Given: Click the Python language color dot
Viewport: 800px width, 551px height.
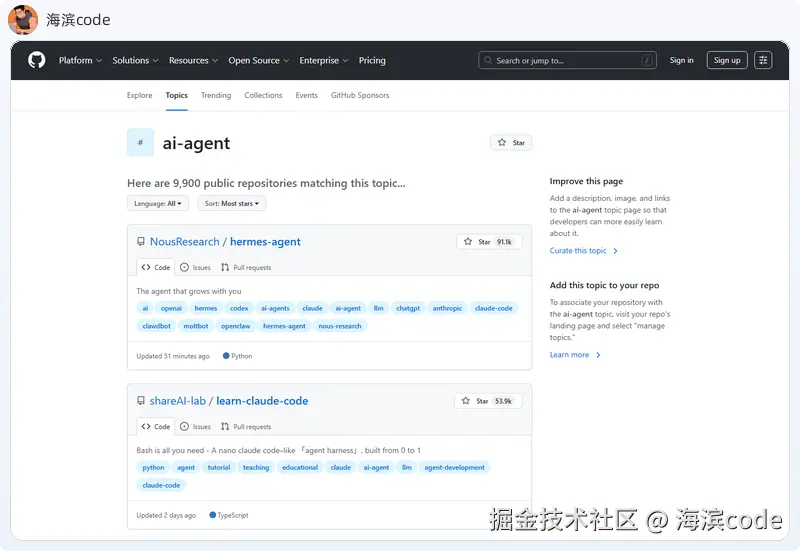Looking at the screenshot, I should (x=226, y=356).
